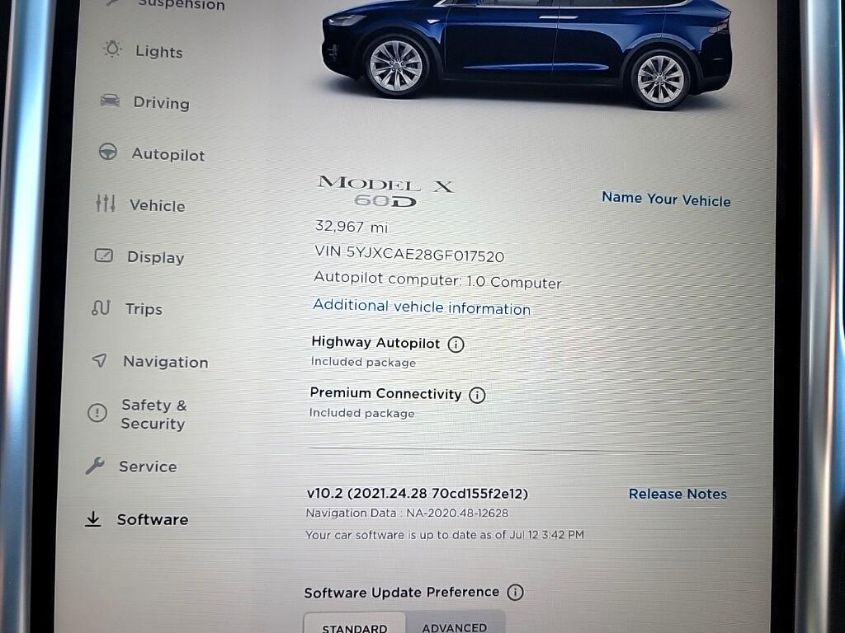Show Highway Autopilot info icon
The height and width of the screenshot is (633, 845).
456,344
